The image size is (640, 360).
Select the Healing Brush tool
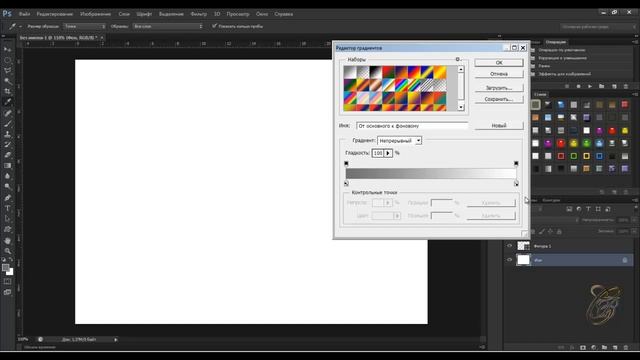coord(7,113)
